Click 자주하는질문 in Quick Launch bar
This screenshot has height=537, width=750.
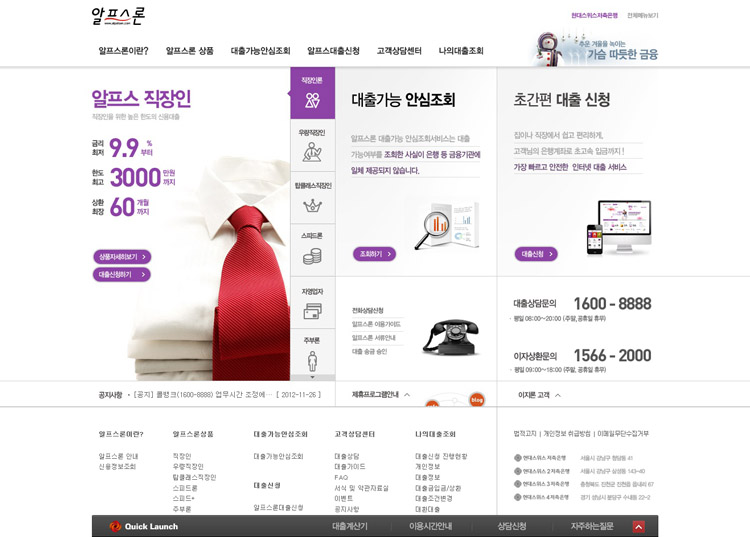point(592,526)
